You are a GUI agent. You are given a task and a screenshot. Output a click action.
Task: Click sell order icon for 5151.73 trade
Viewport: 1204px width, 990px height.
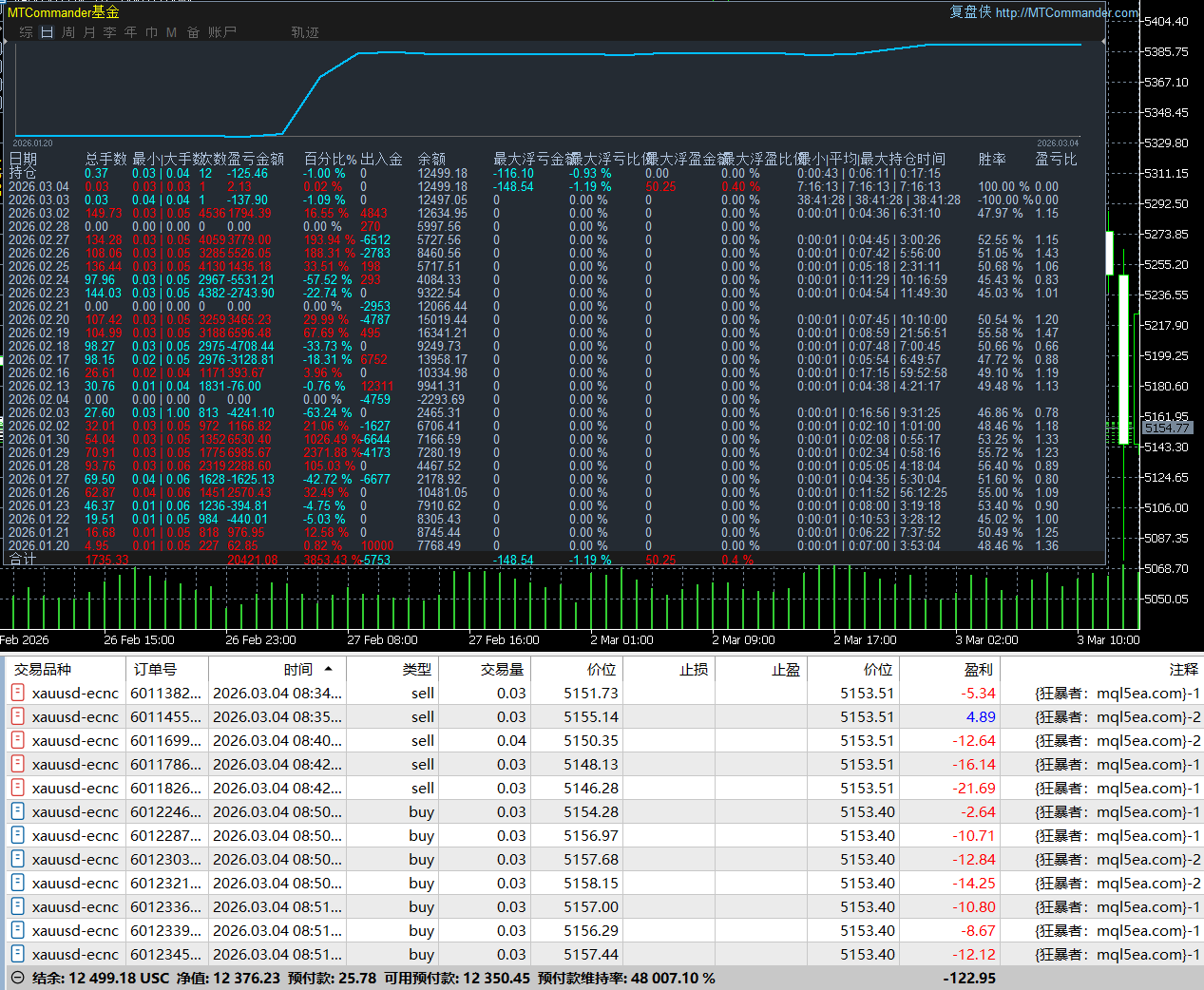pos(17,693)
